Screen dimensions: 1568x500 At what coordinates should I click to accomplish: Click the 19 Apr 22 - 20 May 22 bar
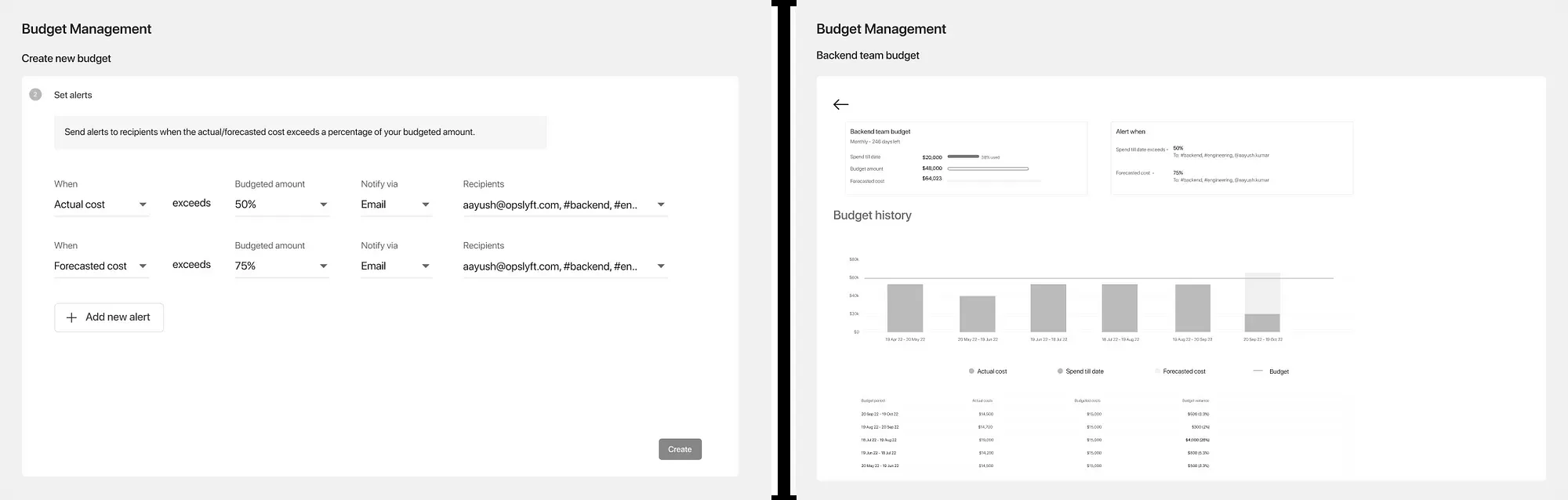click(905, 308)
